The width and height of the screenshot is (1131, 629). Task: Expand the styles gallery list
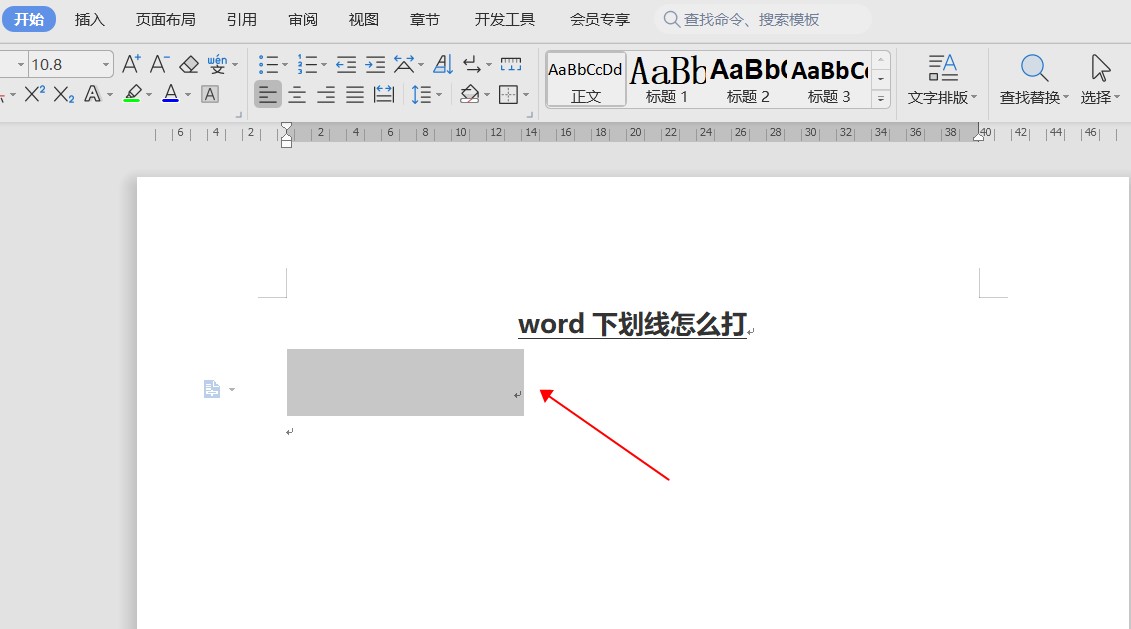881,98
